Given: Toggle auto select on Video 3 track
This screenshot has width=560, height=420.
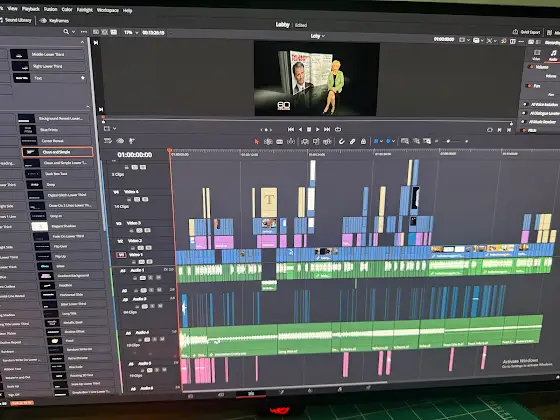Looking at the screenshot, I should point(139,230).
